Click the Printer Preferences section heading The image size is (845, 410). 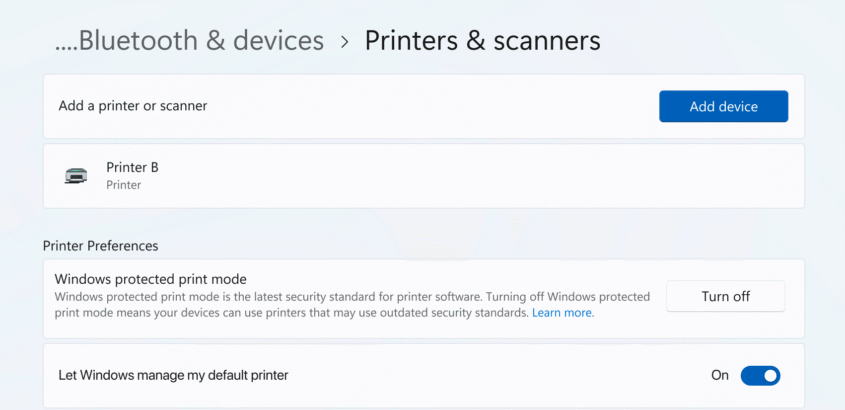100,245
